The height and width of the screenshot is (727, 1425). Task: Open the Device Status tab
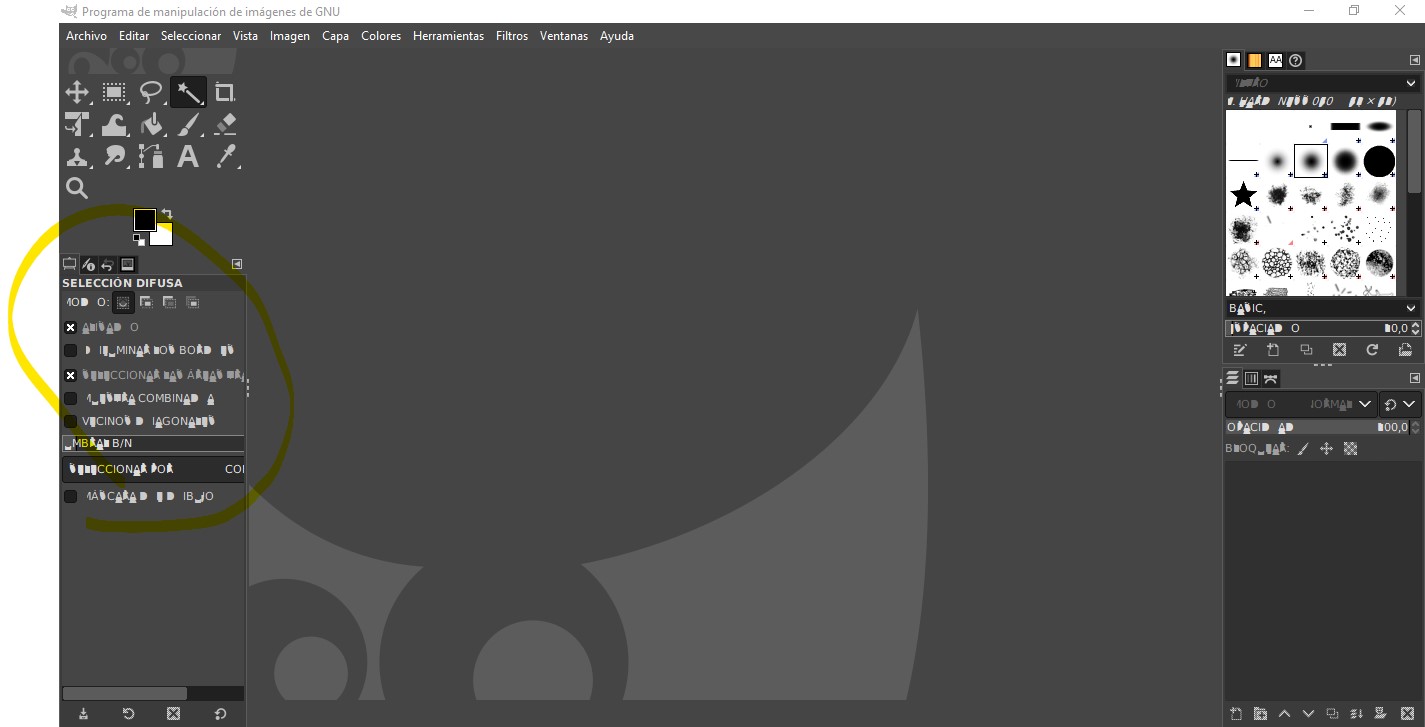click(89, 265)
